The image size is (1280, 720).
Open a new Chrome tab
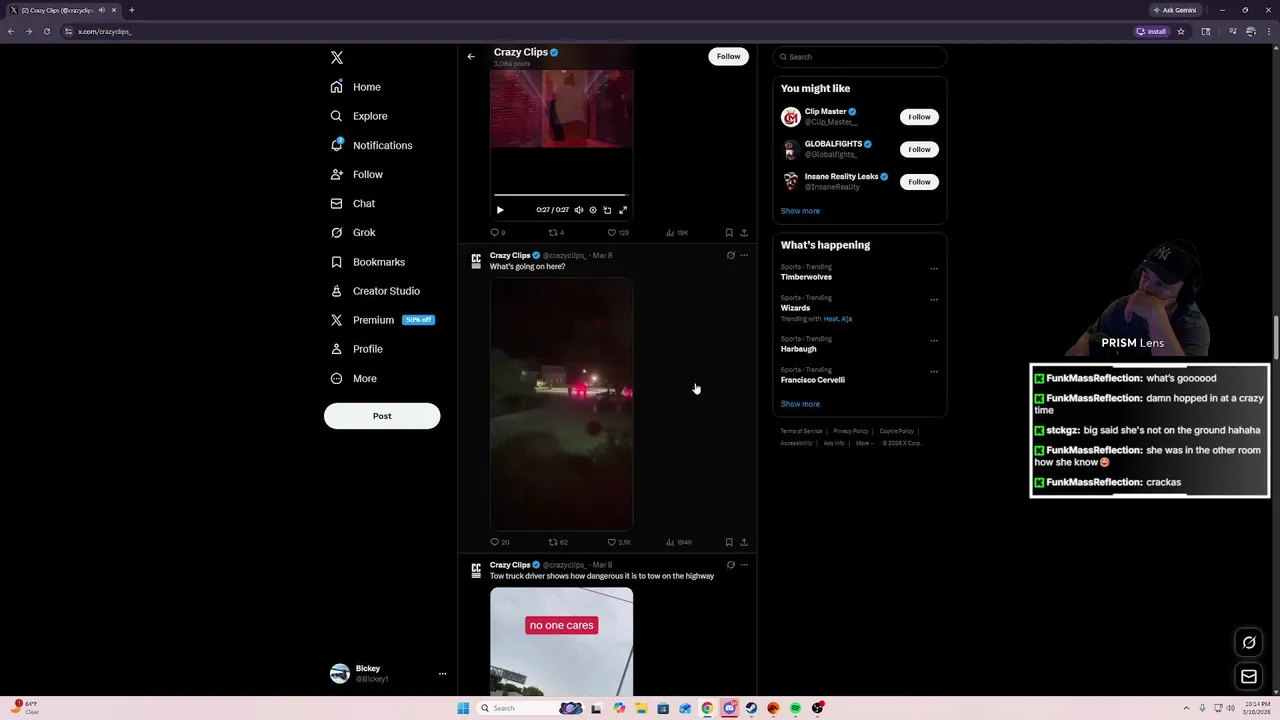click(131, 10)
